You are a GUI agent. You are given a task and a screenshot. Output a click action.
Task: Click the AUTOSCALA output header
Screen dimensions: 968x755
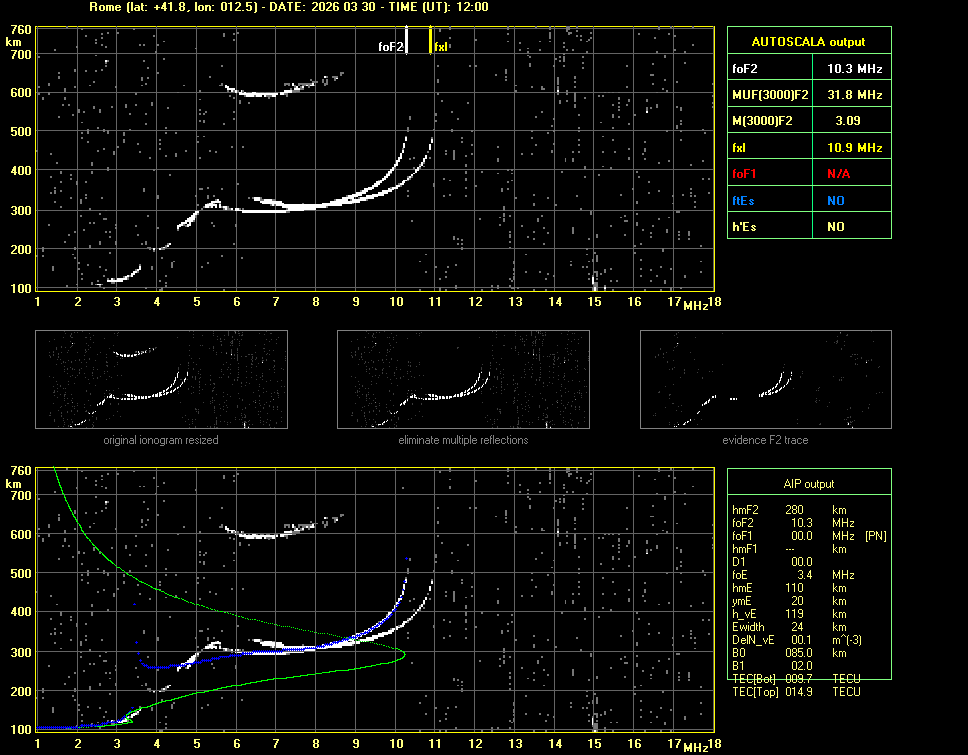809,42
